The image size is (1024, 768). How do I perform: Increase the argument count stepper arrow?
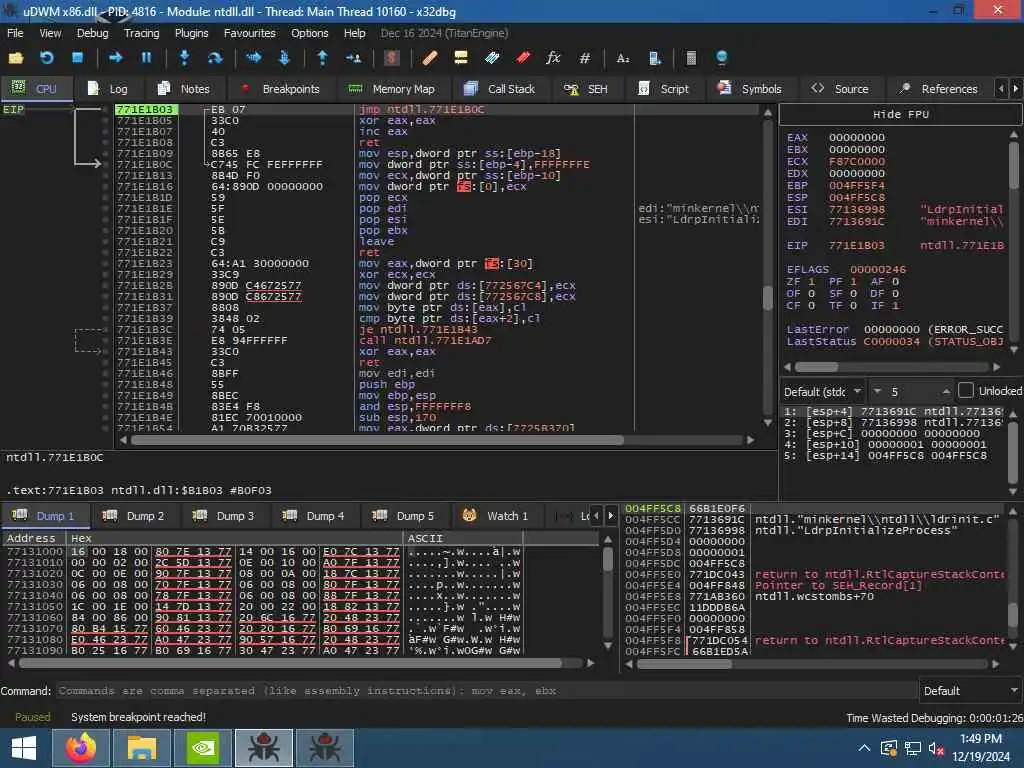point(946,391)
